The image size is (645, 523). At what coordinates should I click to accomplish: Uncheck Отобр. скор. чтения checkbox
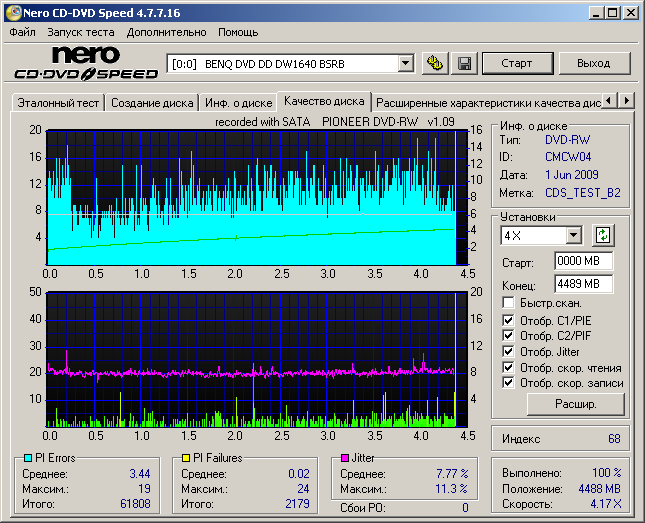[x=508, y=367]
